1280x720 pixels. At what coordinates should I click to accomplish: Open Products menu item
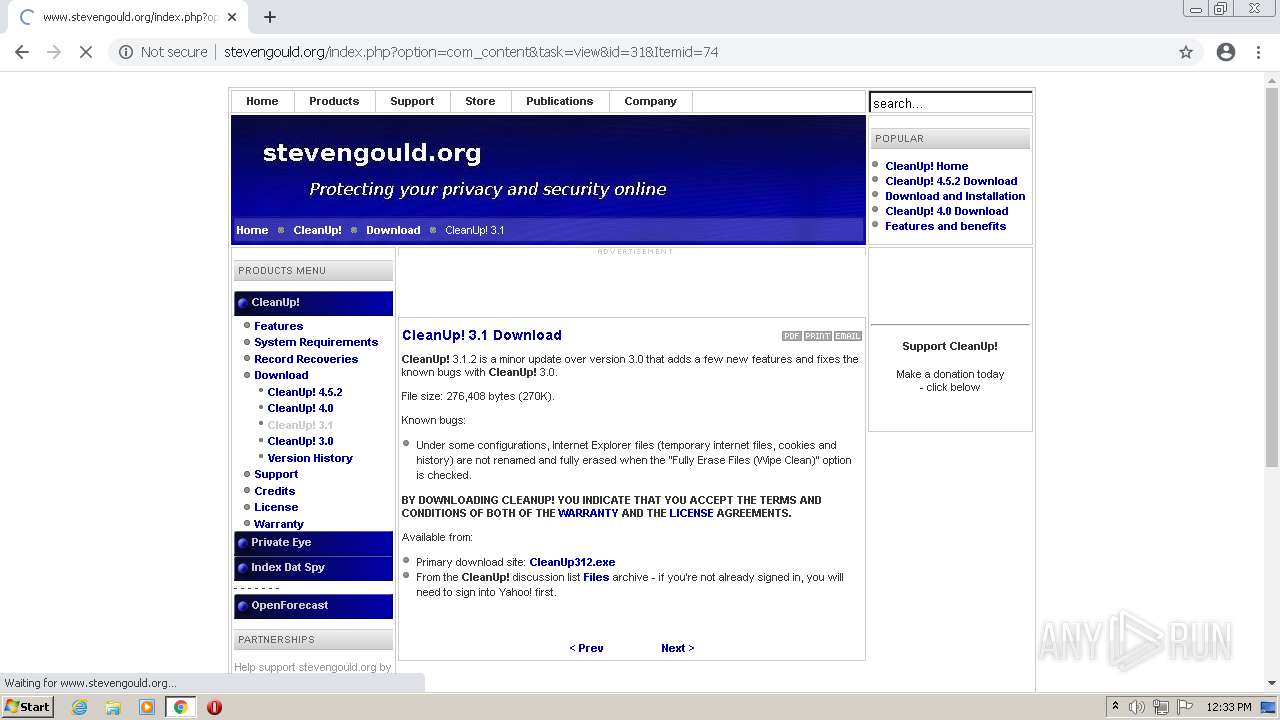[334, 101]
